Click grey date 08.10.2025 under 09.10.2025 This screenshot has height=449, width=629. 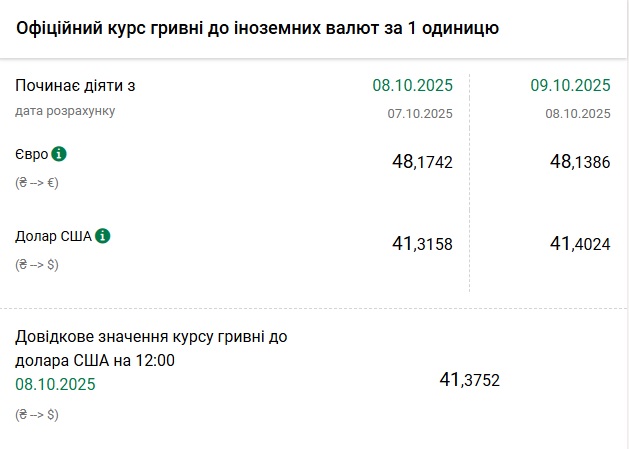point(577,113)
